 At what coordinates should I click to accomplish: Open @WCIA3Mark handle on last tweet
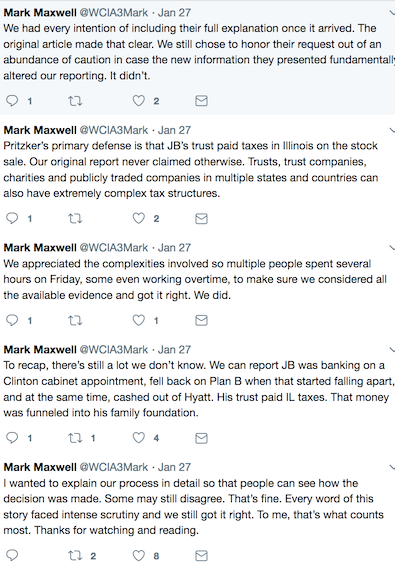pos(114,467)
